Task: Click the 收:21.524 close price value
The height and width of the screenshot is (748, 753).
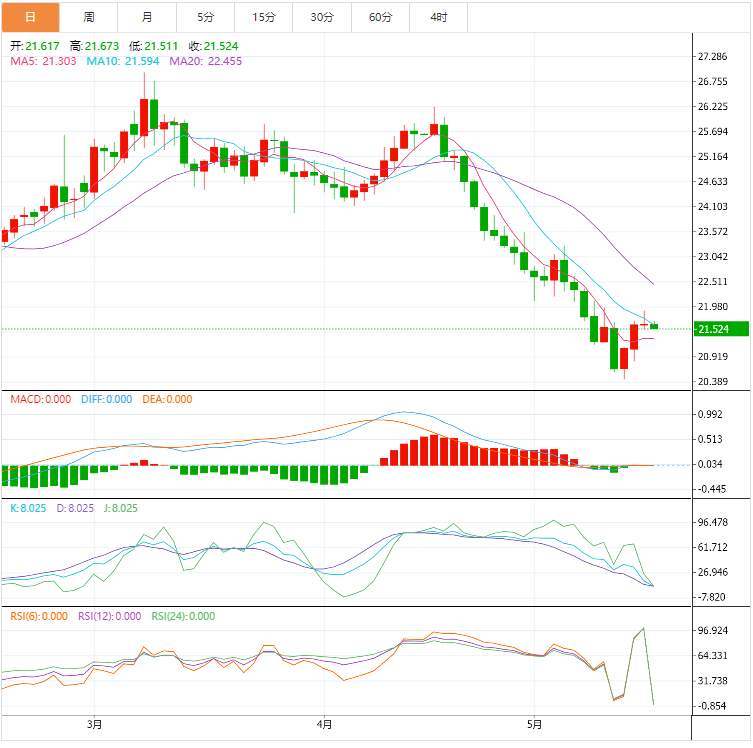Action: pyautogui.click(x=213, y=46)
